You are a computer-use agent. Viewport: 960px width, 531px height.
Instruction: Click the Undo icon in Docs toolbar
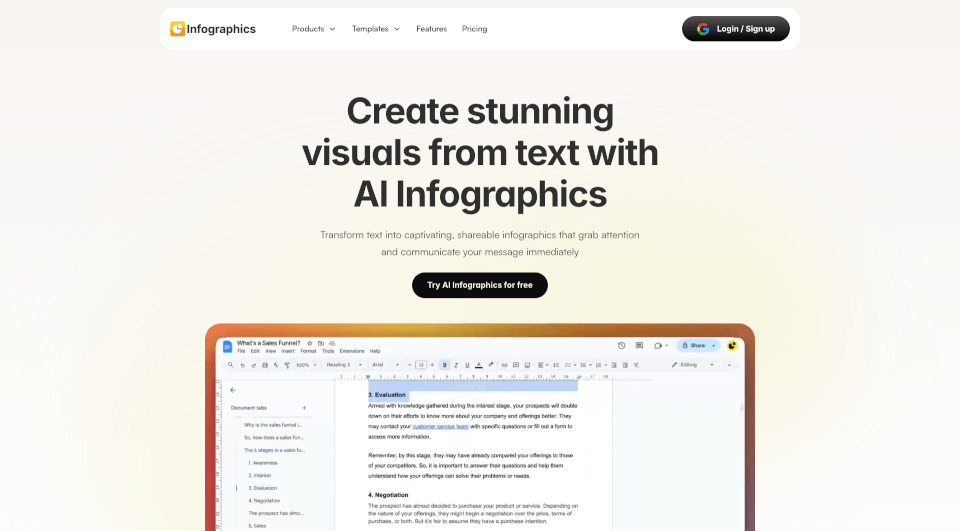pyautogui.click(x=242, y=366)
